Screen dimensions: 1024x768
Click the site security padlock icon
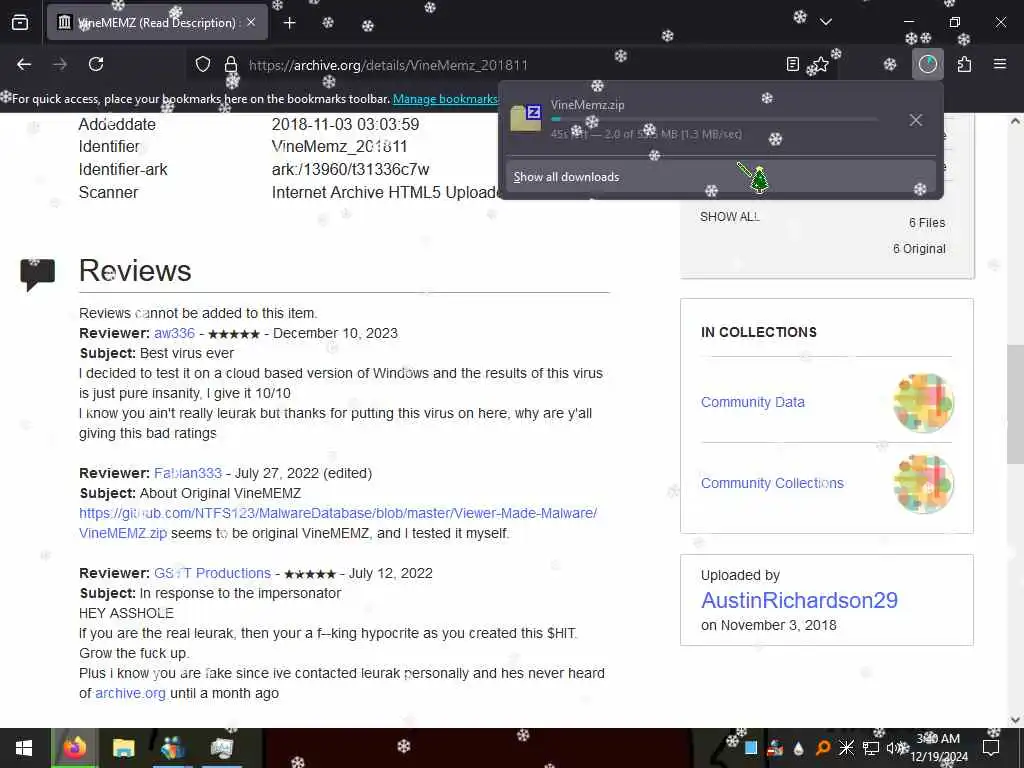pos(231,65)
